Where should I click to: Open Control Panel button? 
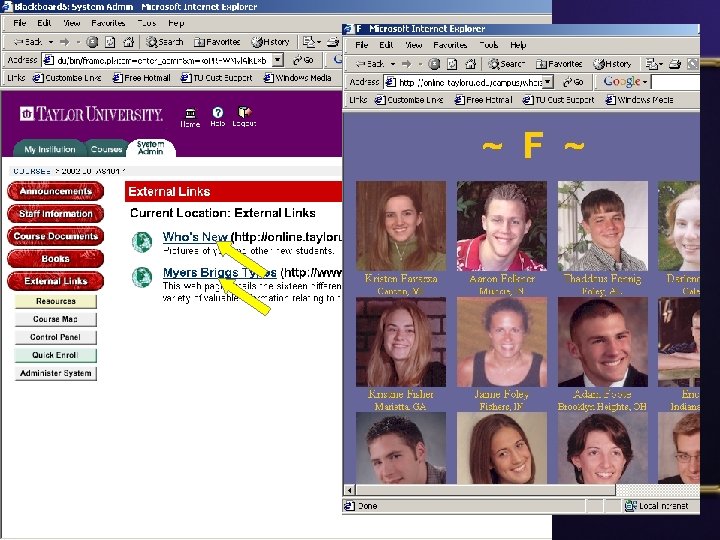(56, 337)
